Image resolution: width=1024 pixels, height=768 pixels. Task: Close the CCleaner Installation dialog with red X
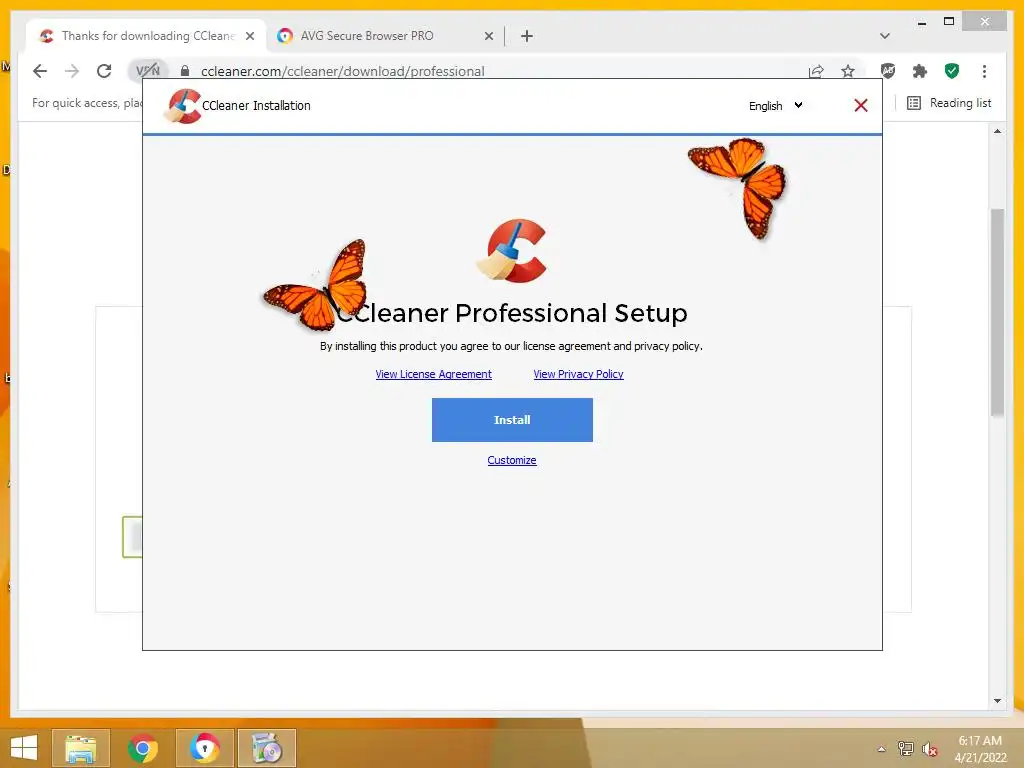click(x=861, y=105)
